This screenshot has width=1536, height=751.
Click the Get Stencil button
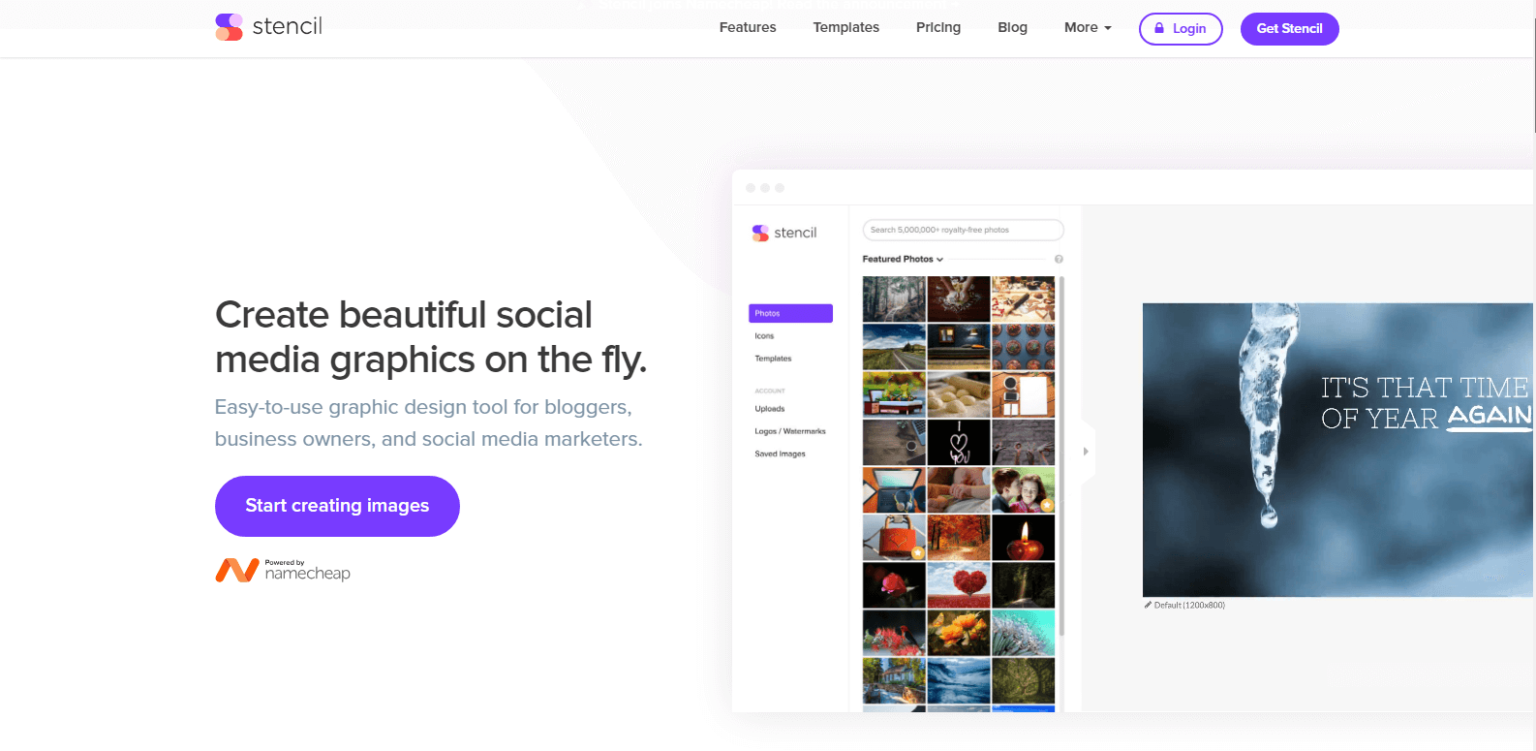[x=1289, y=28]
